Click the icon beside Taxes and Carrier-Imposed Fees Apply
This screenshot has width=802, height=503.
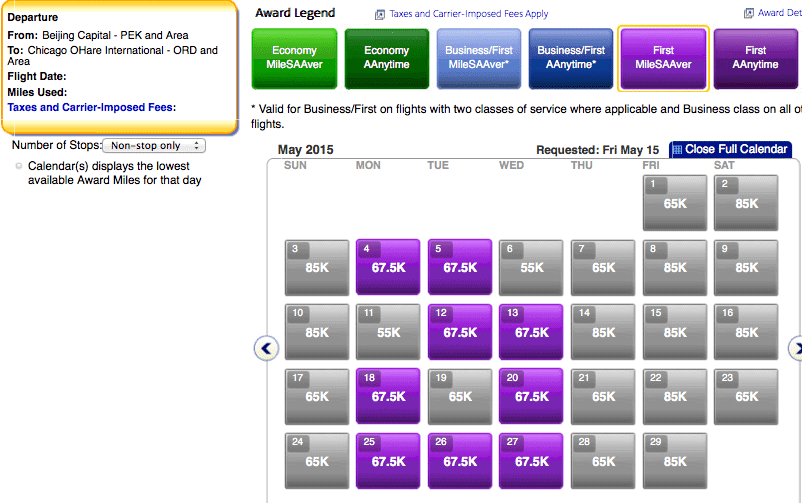(380, 14)
